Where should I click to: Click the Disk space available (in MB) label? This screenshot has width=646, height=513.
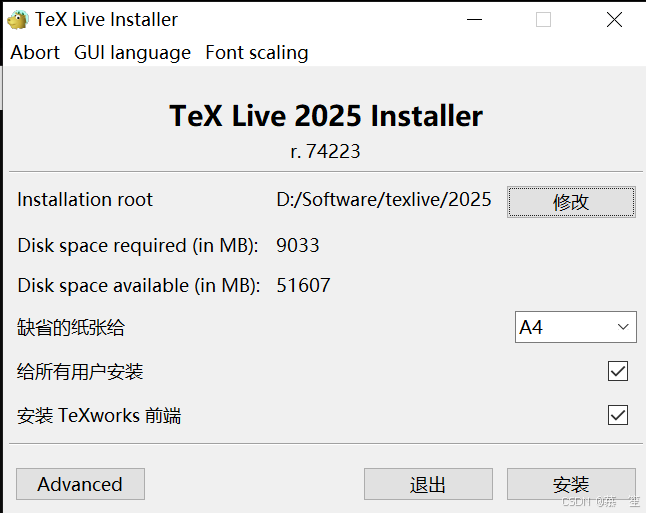(139, 286)
